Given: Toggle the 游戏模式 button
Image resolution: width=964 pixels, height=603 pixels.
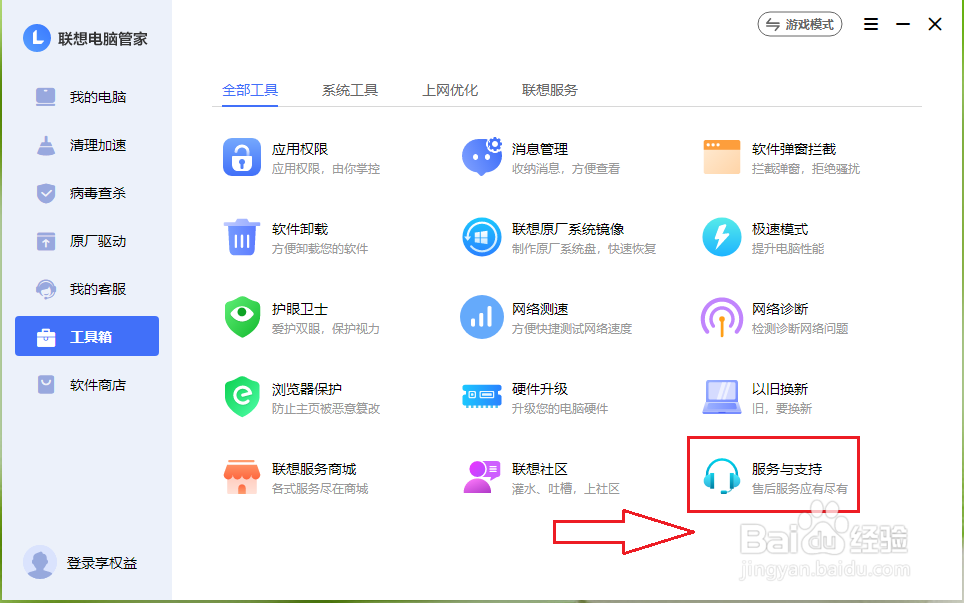Looking at the screenshot, I should coord(799,25).
